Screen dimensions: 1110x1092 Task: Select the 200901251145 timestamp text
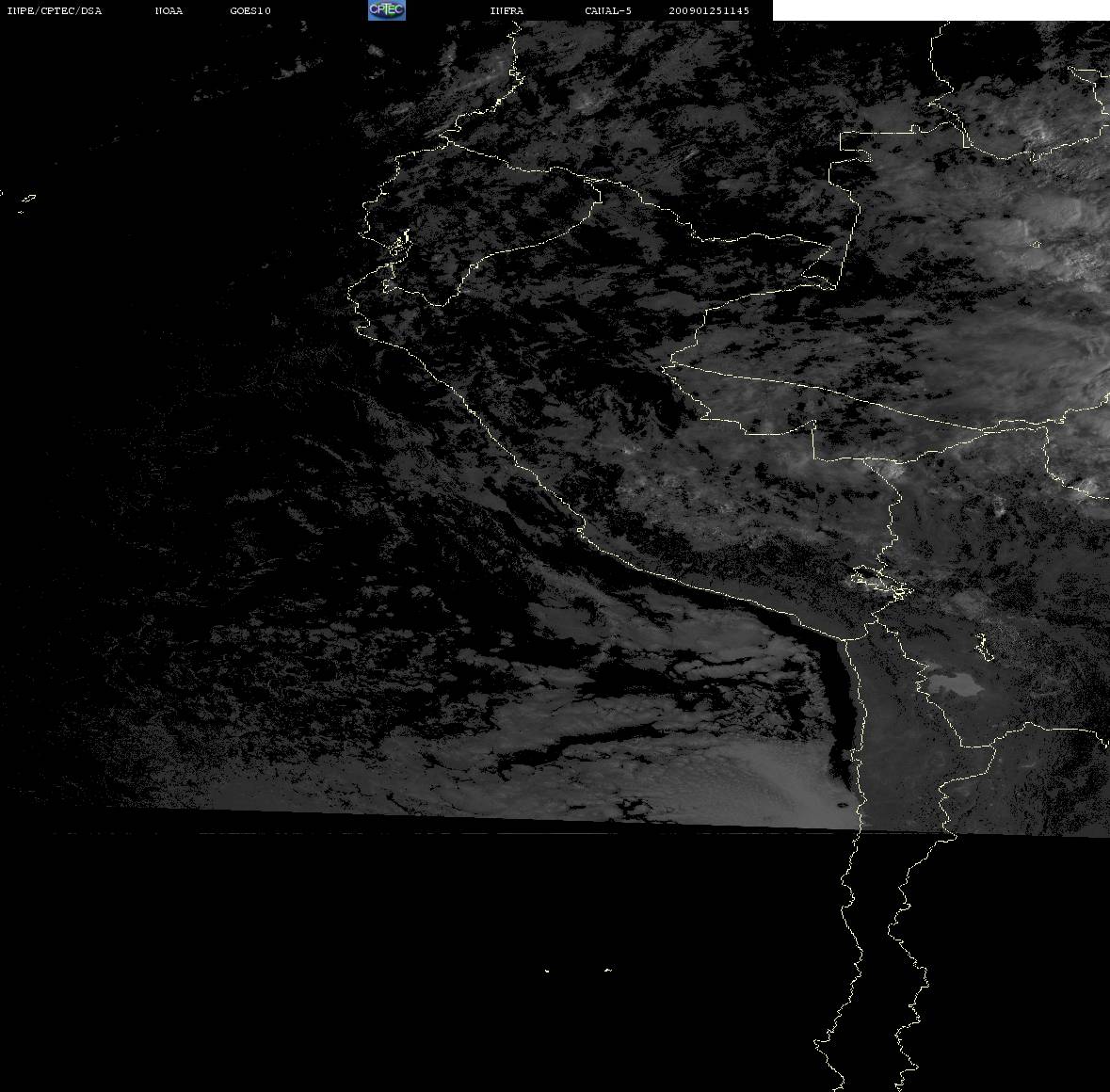(709, 10)
